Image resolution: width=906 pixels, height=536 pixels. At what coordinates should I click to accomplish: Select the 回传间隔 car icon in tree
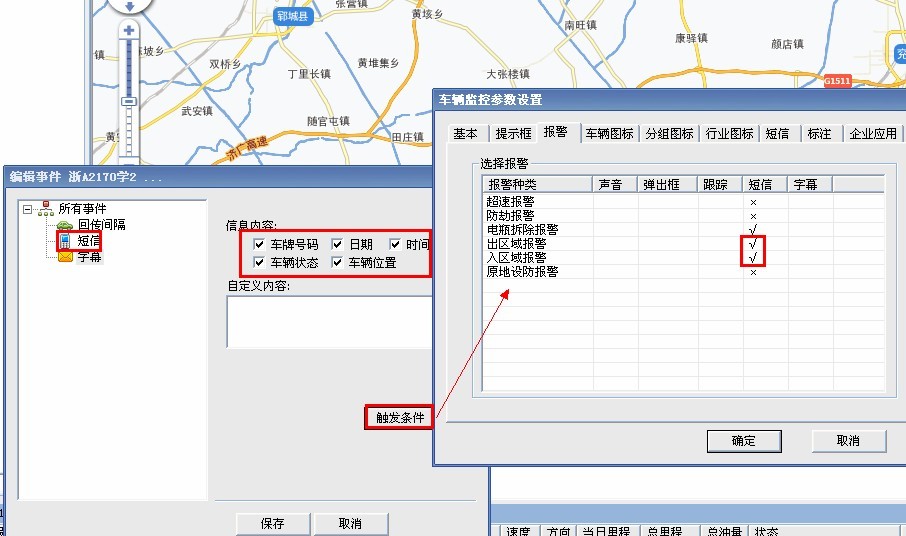[x=65, y=224]
